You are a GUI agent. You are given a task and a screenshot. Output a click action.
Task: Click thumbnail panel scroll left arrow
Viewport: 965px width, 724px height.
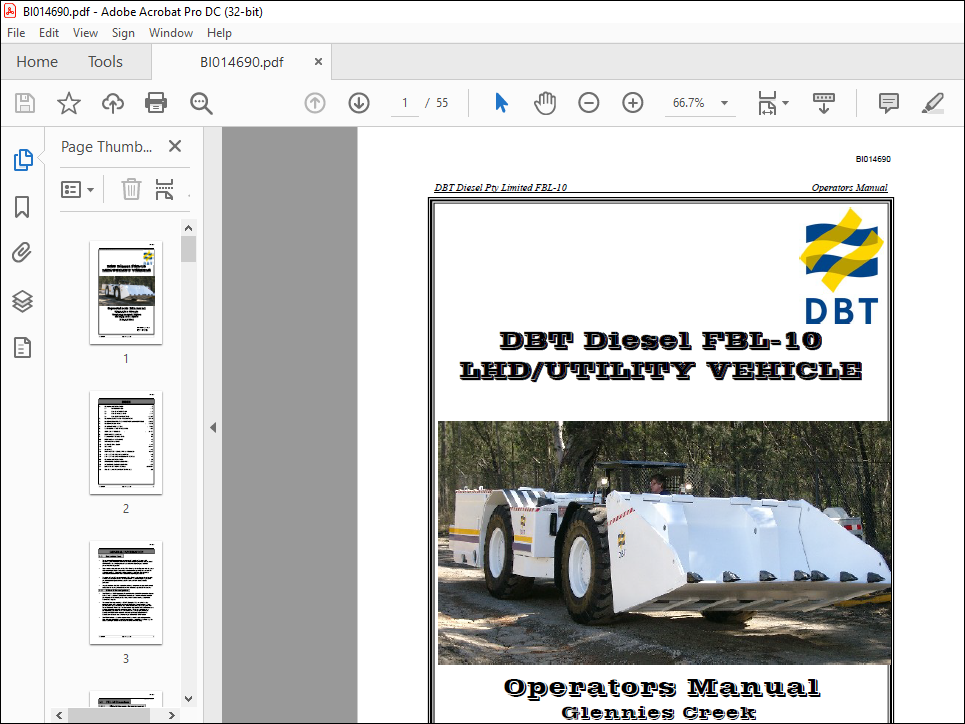coord(59,715)
